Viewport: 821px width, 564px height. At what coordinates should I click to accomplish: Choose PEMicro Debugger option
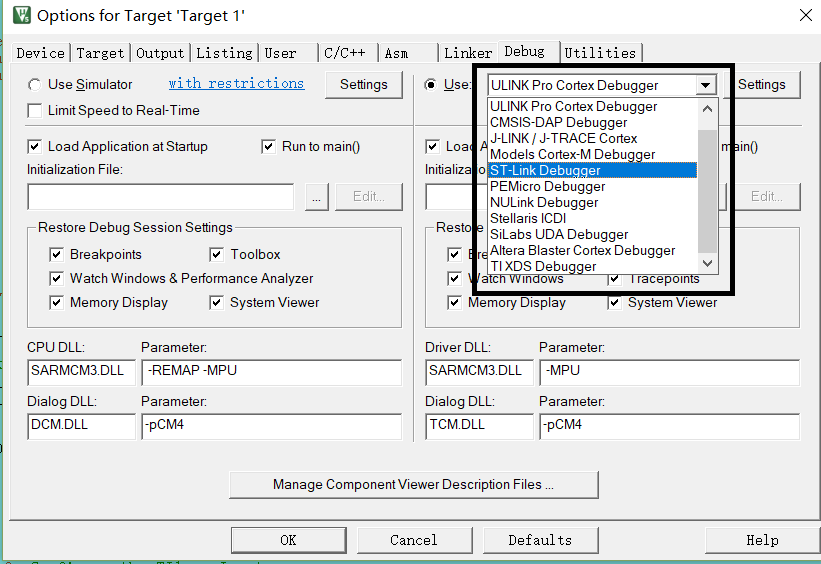(x=593, y=186)
